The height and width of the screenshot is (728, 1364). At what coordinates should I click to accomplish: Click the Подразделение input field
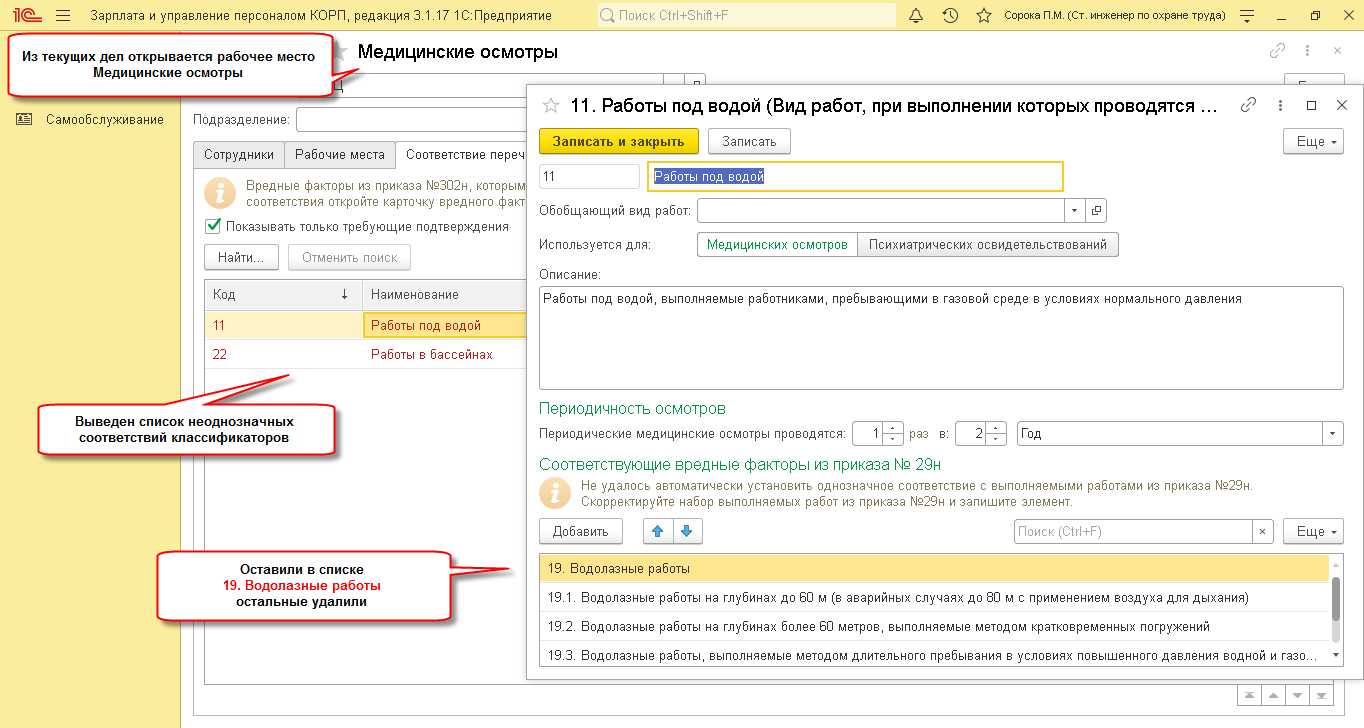click(411, 120)
